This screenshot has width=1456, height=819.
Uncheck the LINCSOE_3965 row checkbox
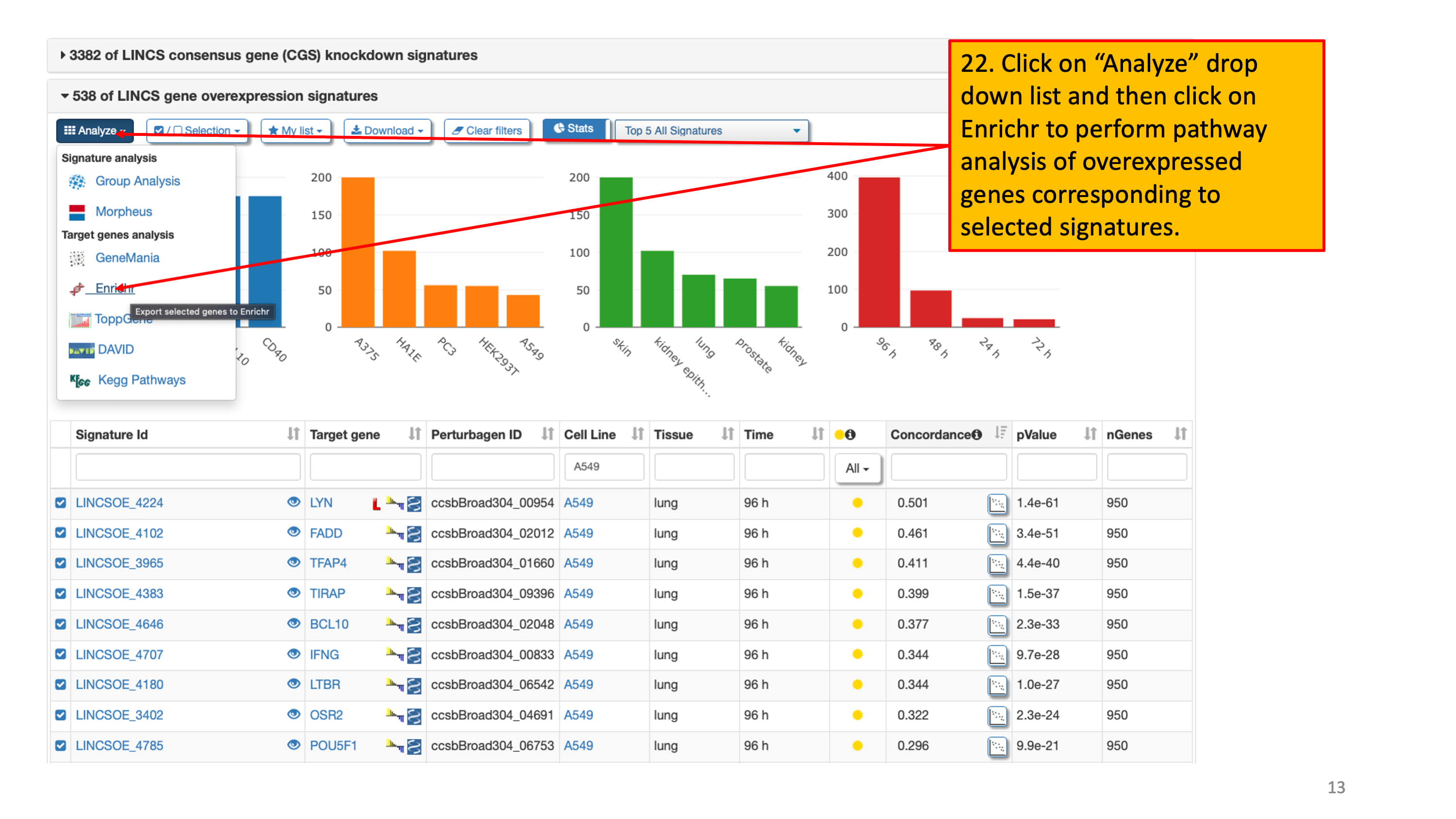click(61, 563)
